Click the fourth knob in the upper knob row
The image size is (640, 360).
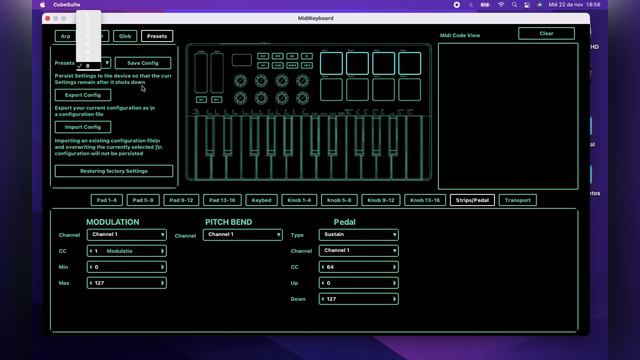click(x=302, y=81)
